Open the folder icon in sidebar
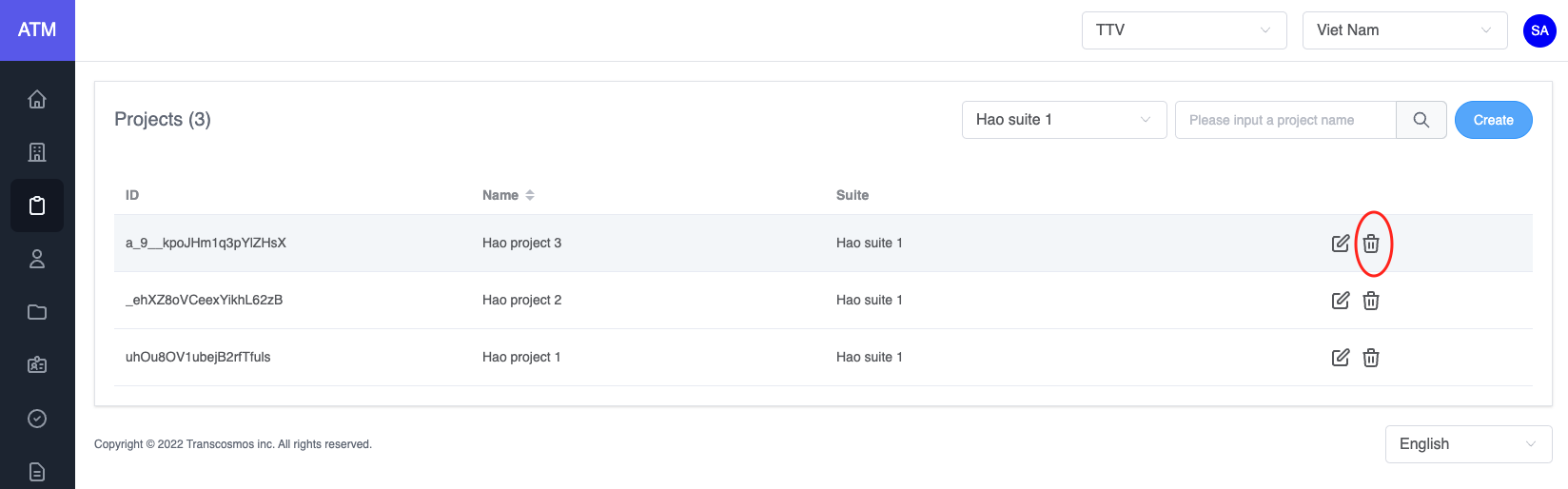Viewport: 1568px width, 489px height. [x=37, y=312]
